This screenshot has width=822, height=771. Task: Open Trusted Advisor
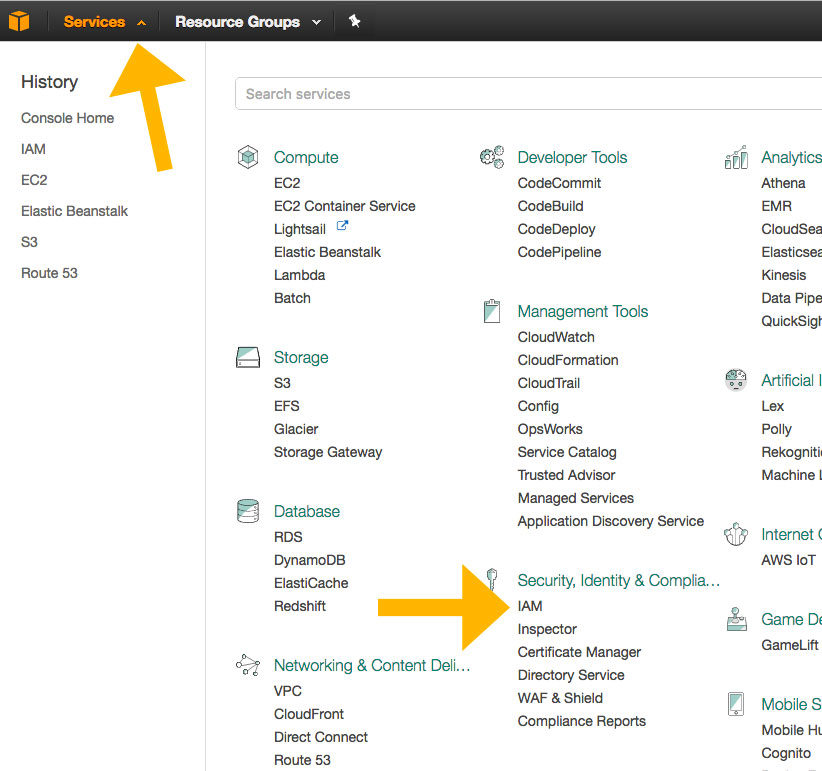coord(567,475)
